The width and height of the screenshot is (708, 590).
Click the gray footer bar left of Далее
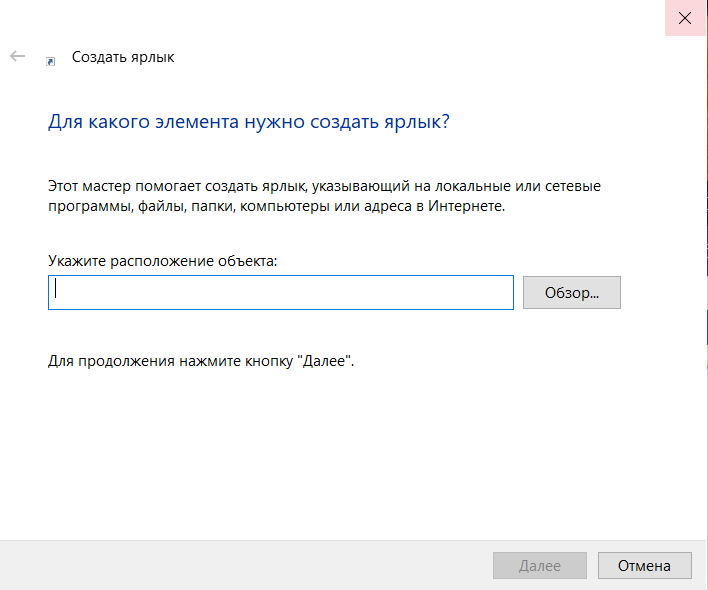click(244, 566)
